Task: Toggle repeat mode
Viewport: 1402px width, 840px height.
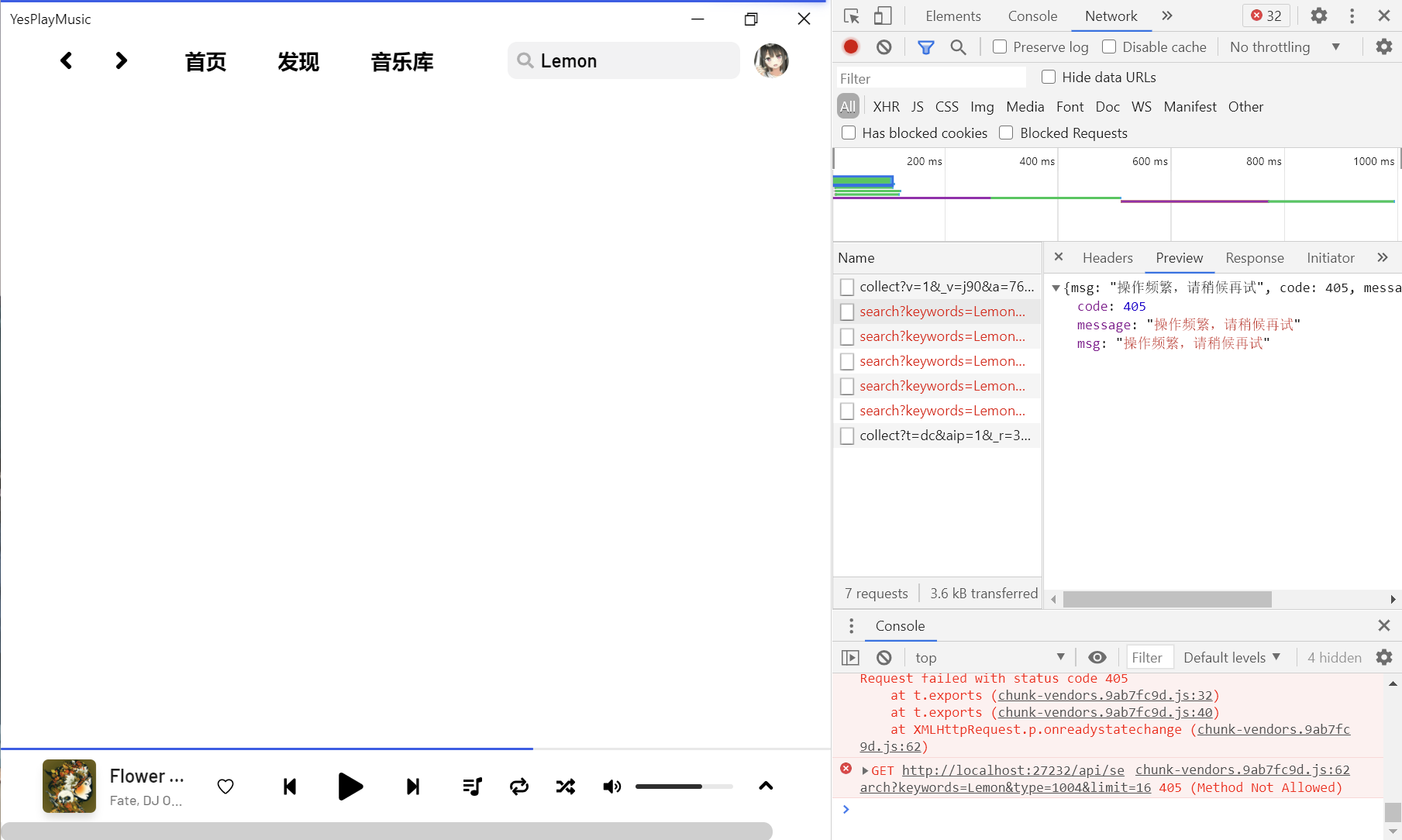Action: click(519, 787)
